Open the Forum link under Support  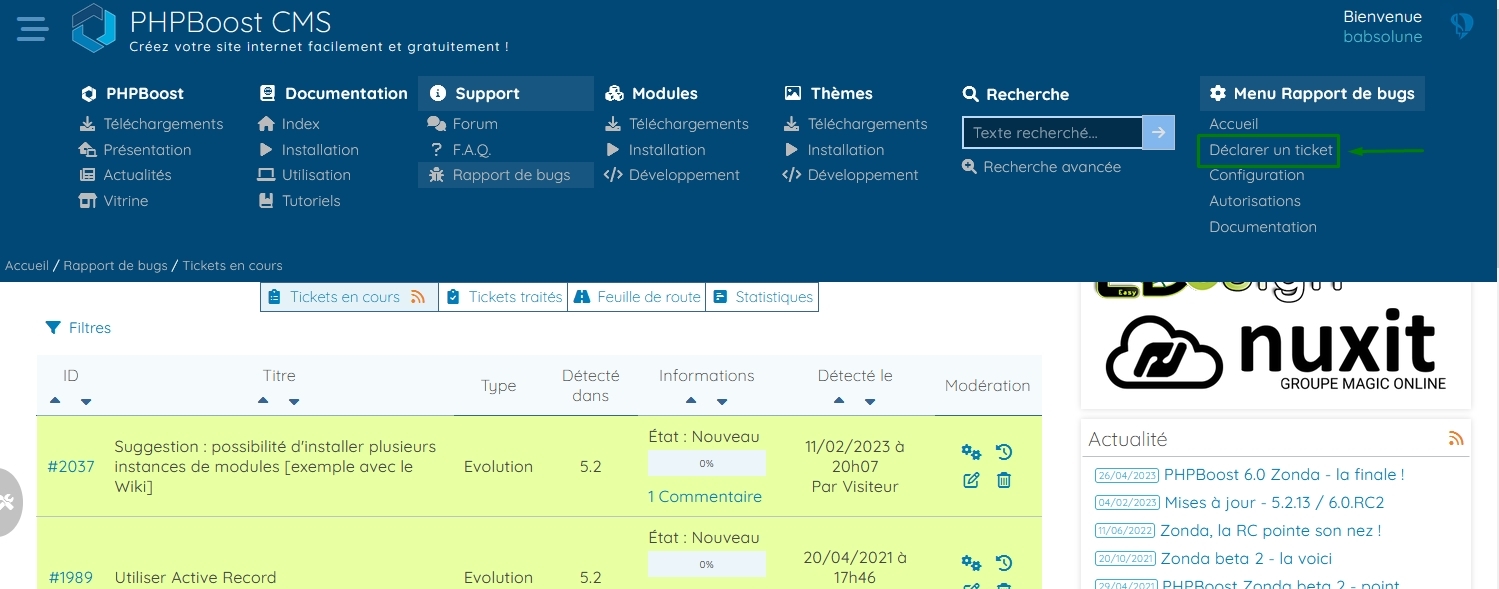[462, 124]
